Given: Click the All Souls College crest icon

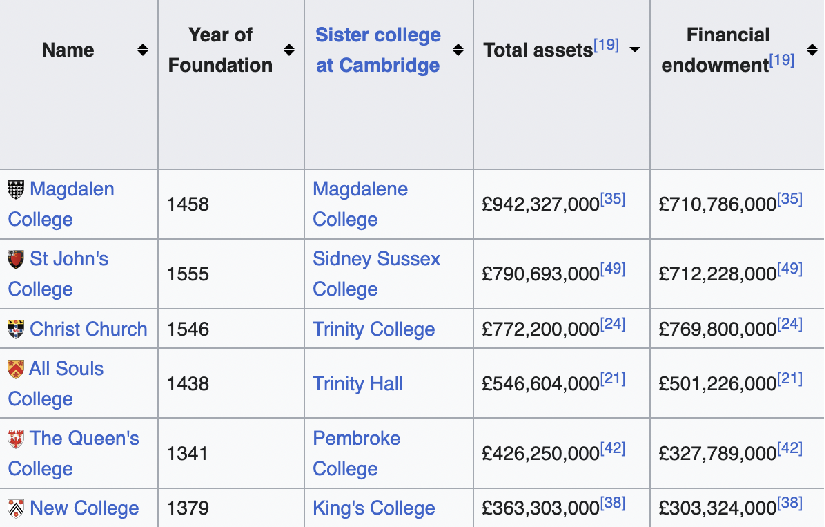Looking at the screenshot, I should (16, 369).
